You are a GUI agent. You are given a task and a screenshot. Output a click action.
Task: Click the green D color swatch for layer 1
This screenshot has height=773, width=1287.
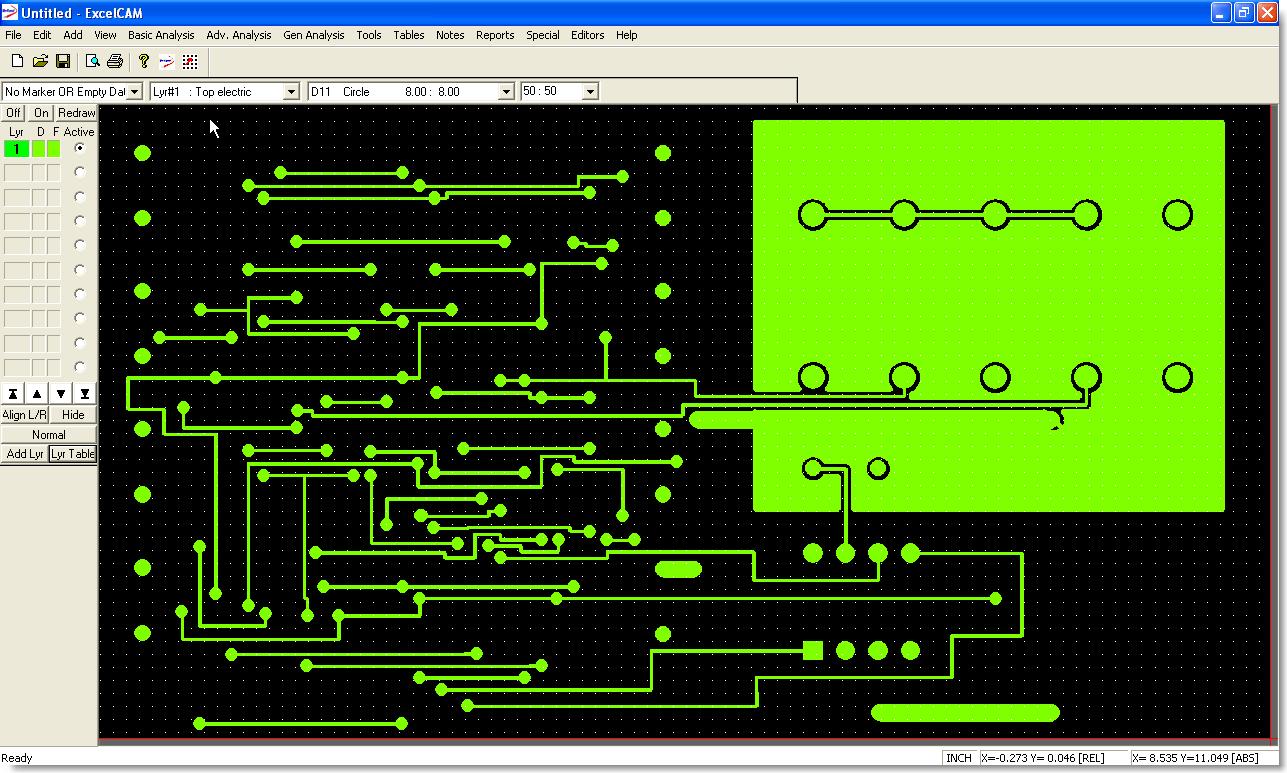click(39, 149)
